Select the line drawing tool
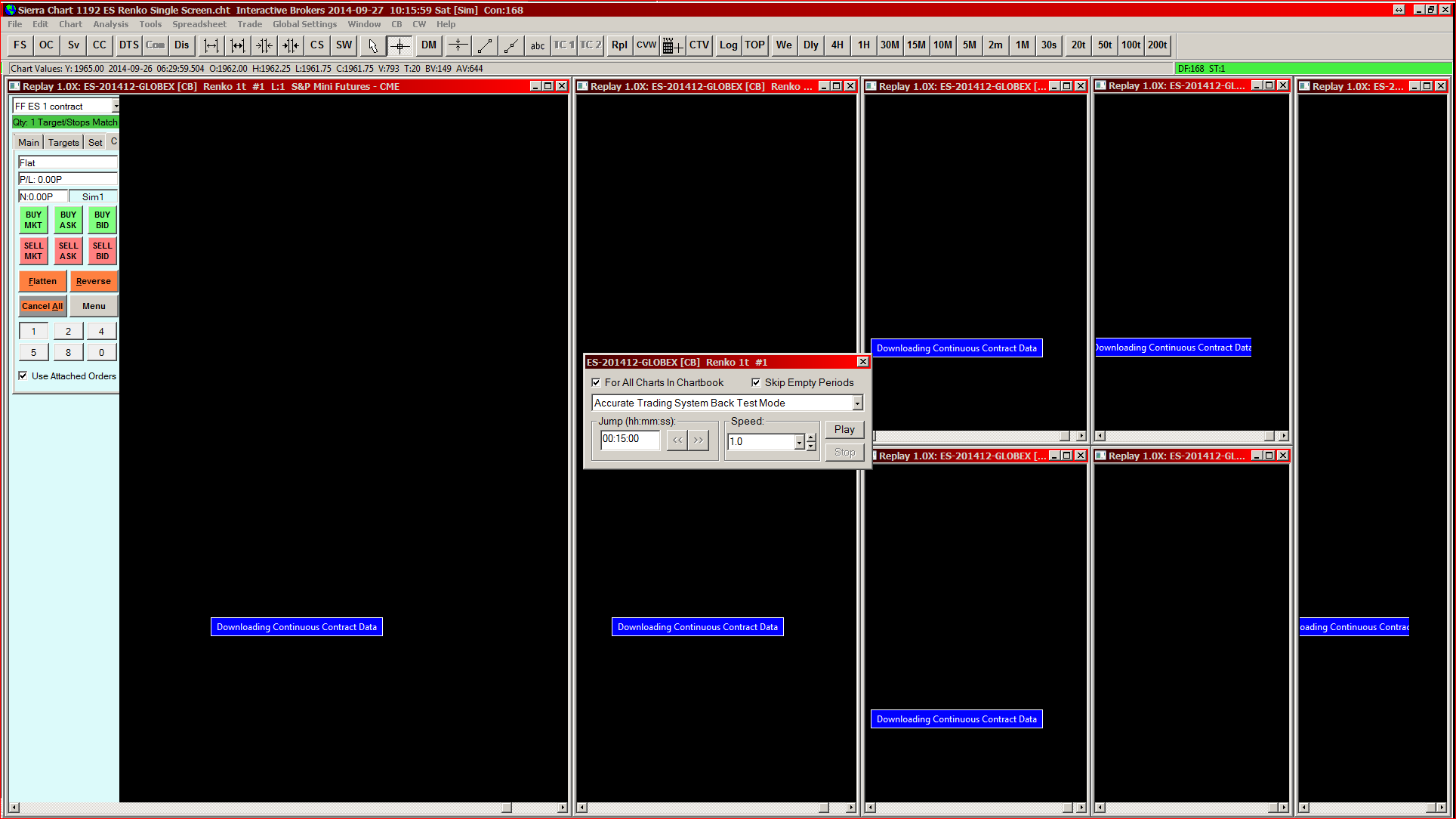Screen dimensions: 1456x819 tap(485, 45)
